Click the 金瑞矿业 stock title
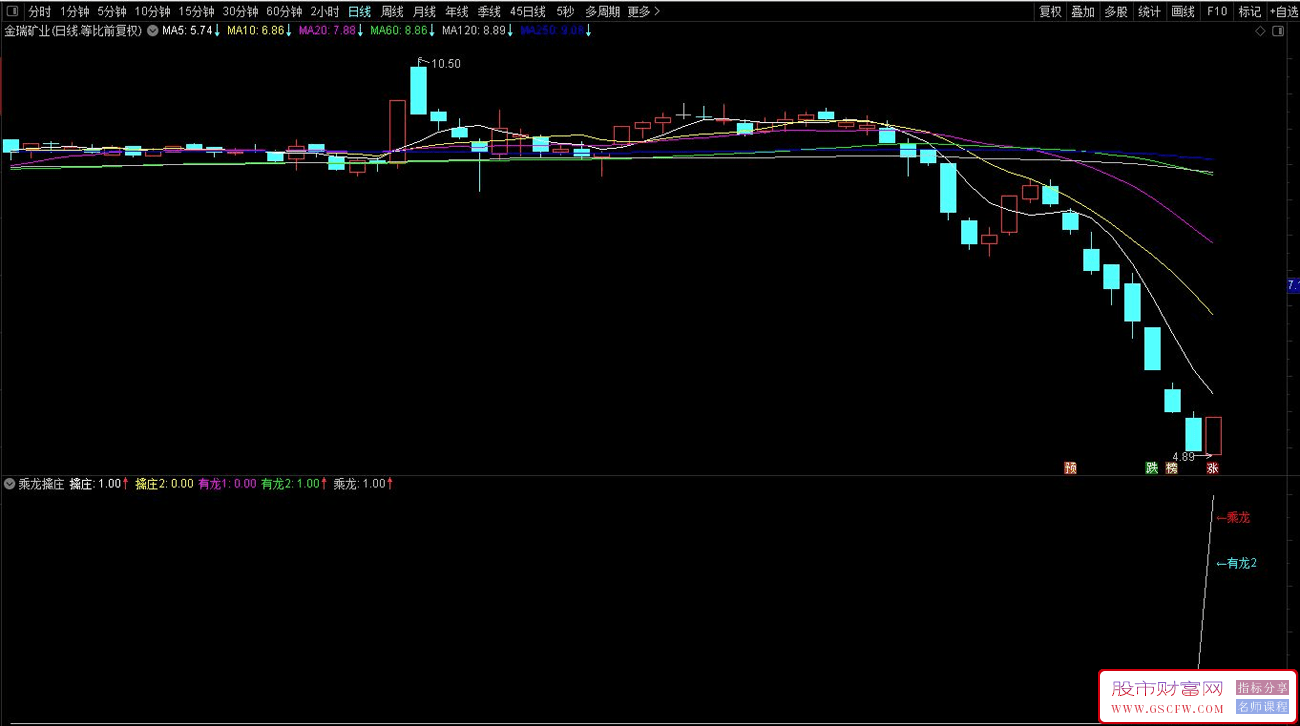 (x=73, y=31)
